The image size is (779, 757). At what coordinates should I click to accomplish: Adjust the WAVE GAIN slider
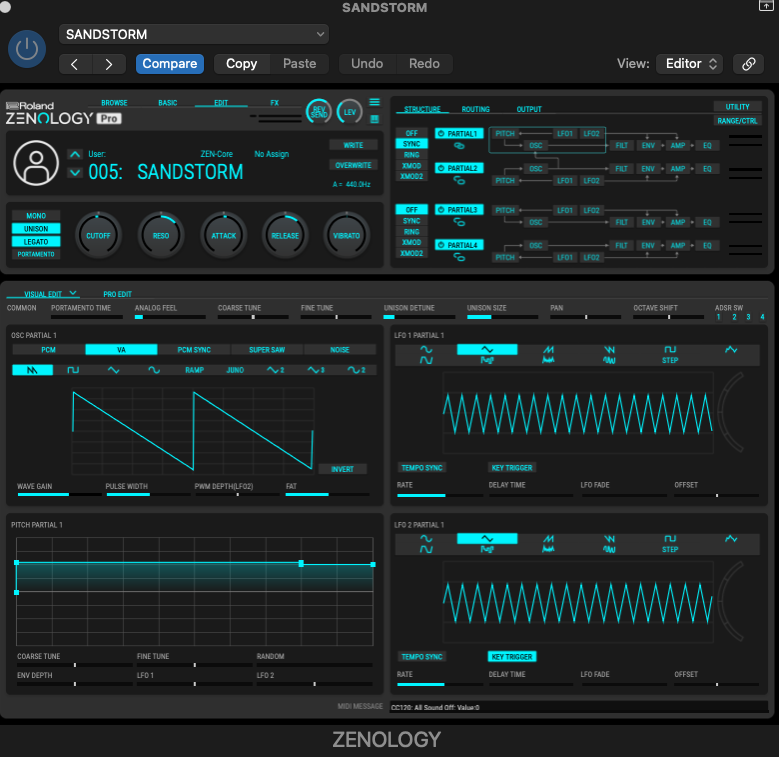(59, 494)
